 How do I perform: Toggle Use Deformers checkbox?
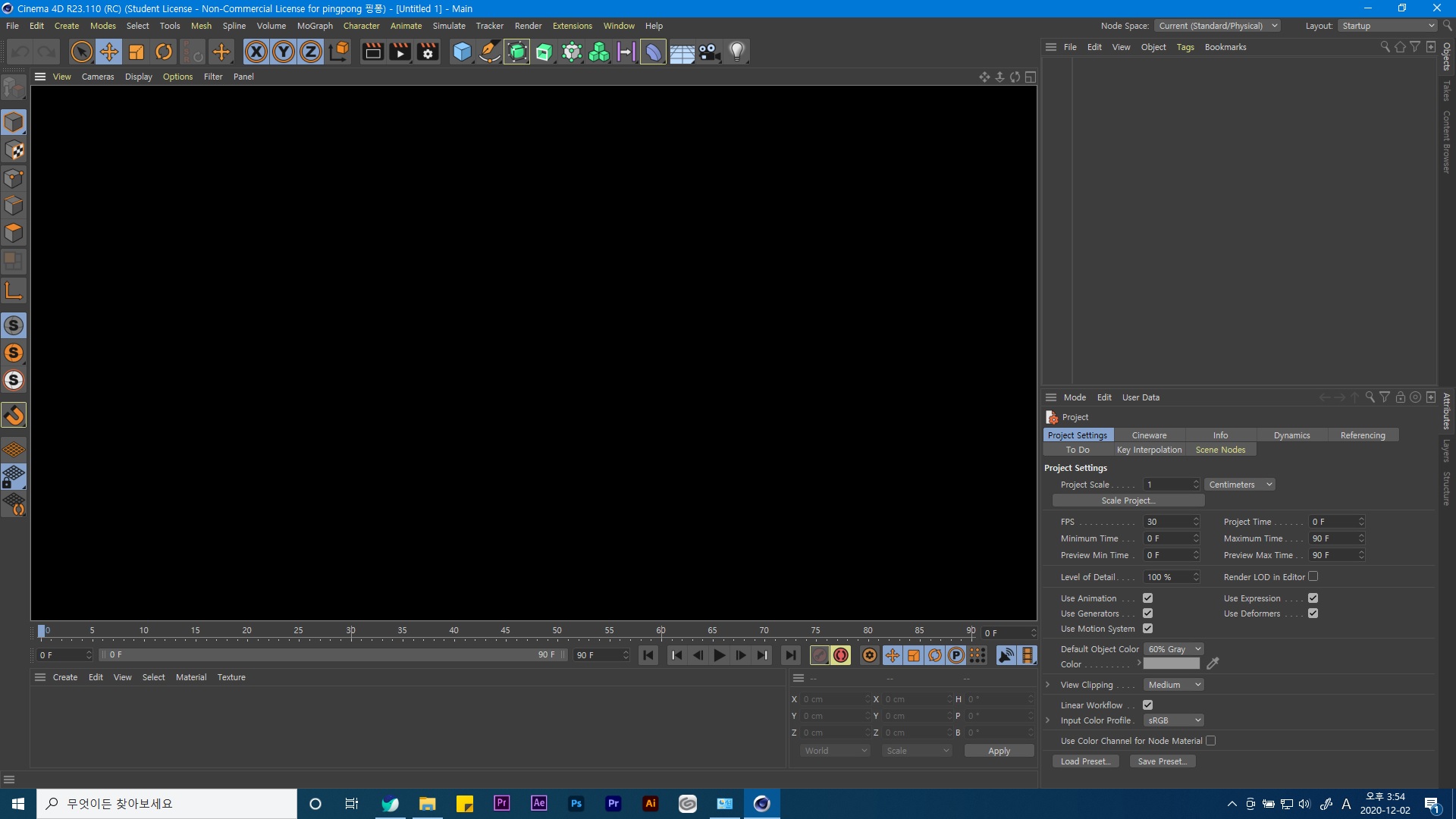[x=1313, y=613]
